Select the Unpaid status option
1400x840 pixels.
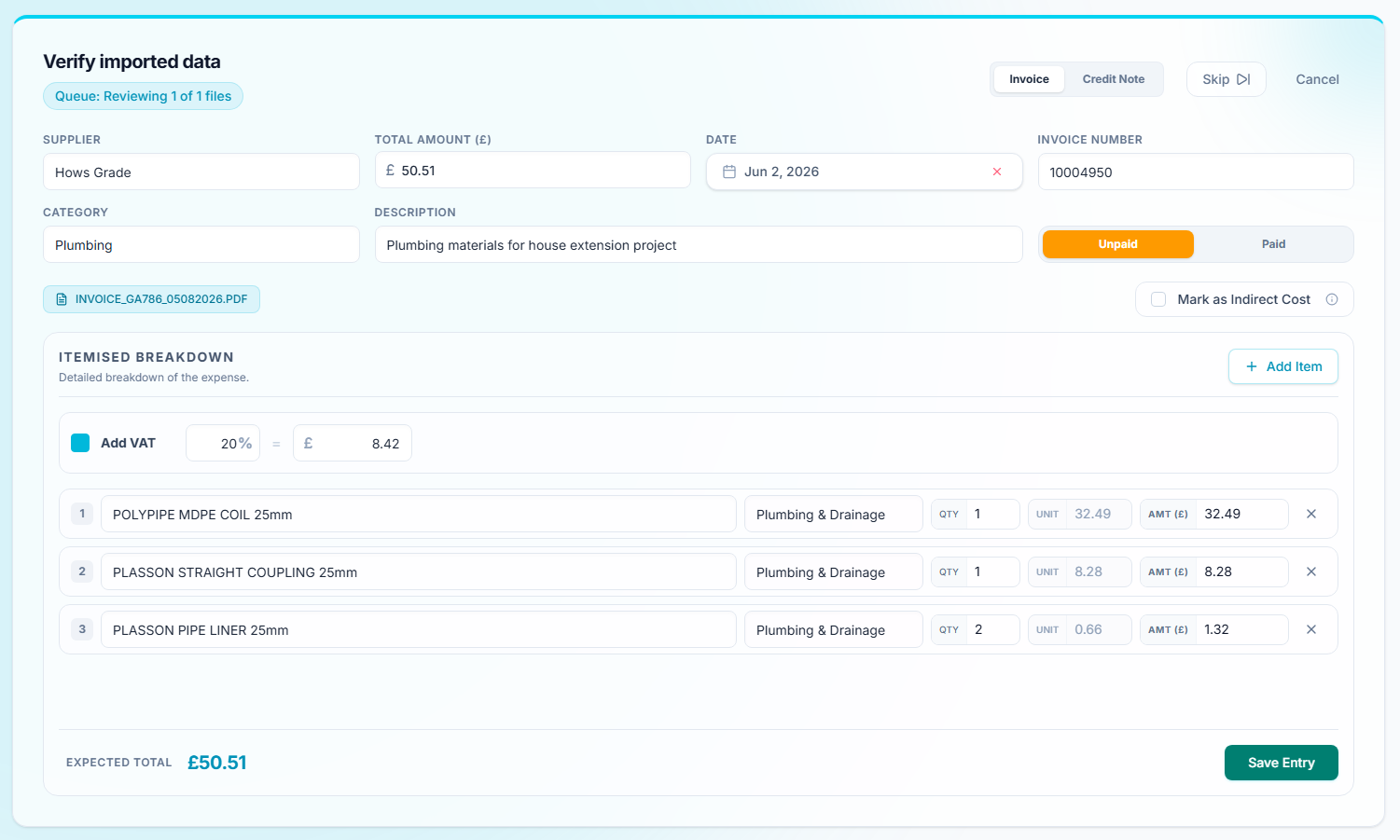pyautogui.click(x=1117, y=244)
